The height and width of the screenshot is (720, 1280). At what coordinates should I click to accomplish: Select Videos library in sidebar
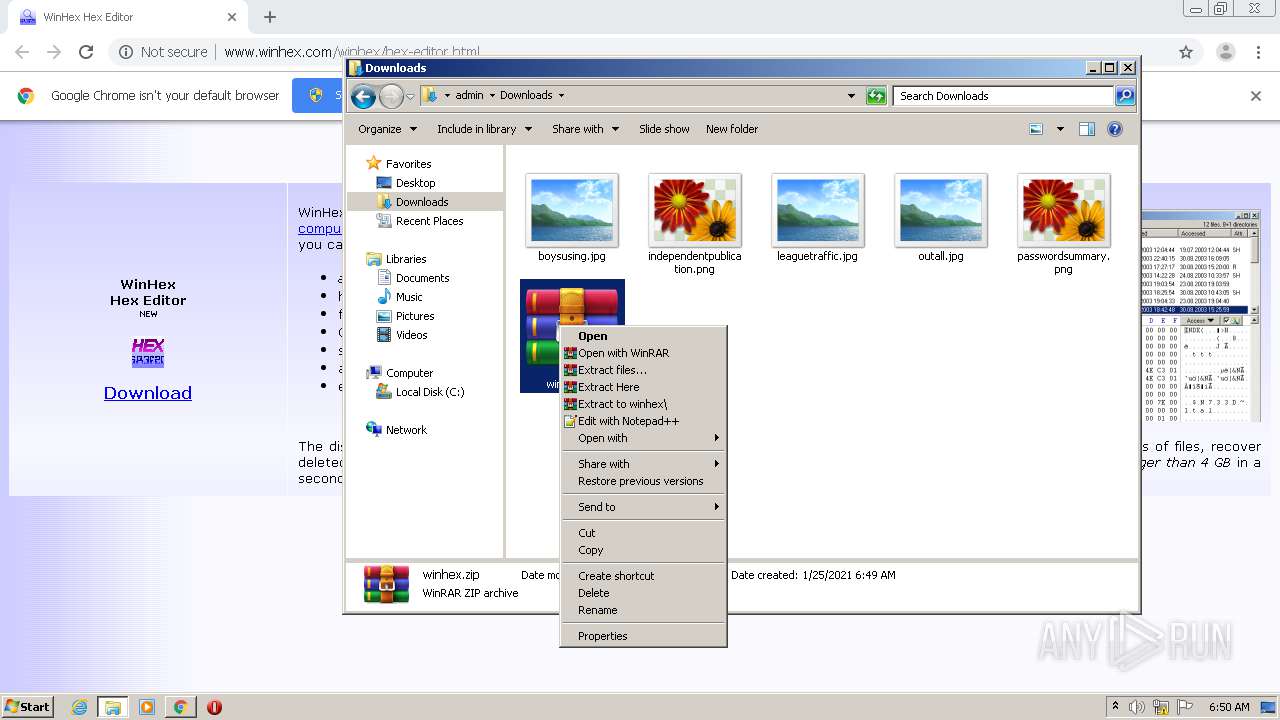(x=401, y=335)
